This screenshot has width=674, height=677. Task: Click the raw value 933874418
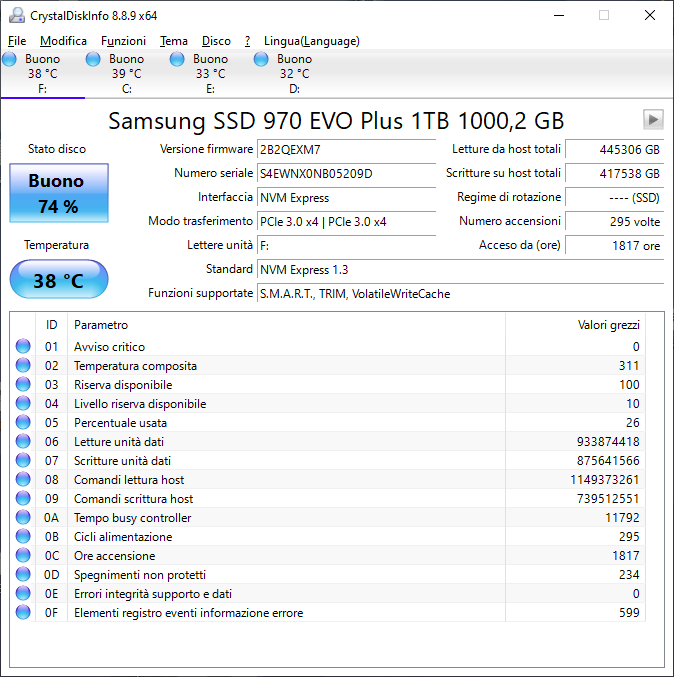(x=608, y=442)
